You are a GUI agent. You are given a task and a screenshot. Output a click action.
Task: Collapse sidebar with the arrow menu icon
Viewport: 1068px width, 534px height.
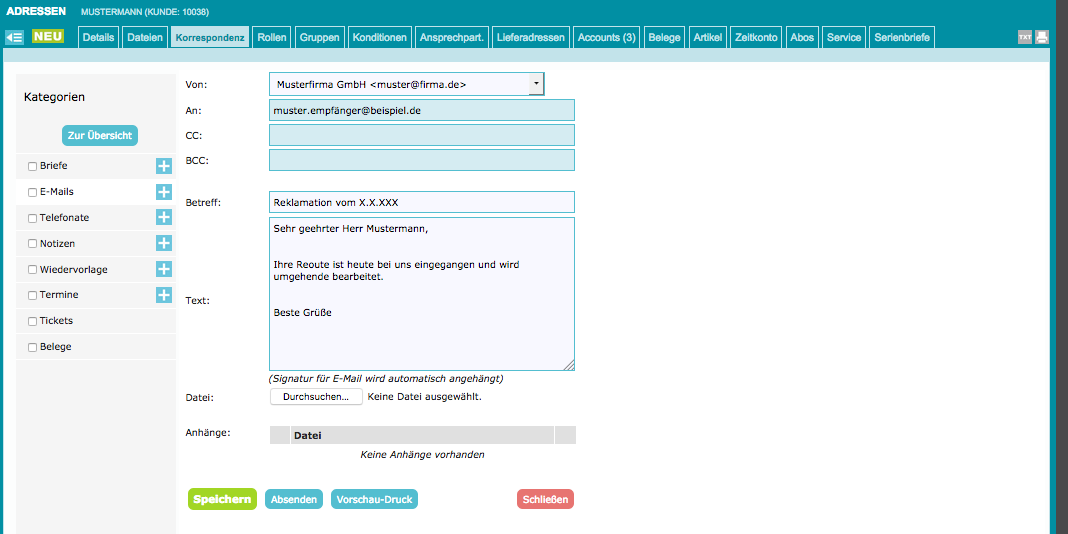tap(14, 37)
